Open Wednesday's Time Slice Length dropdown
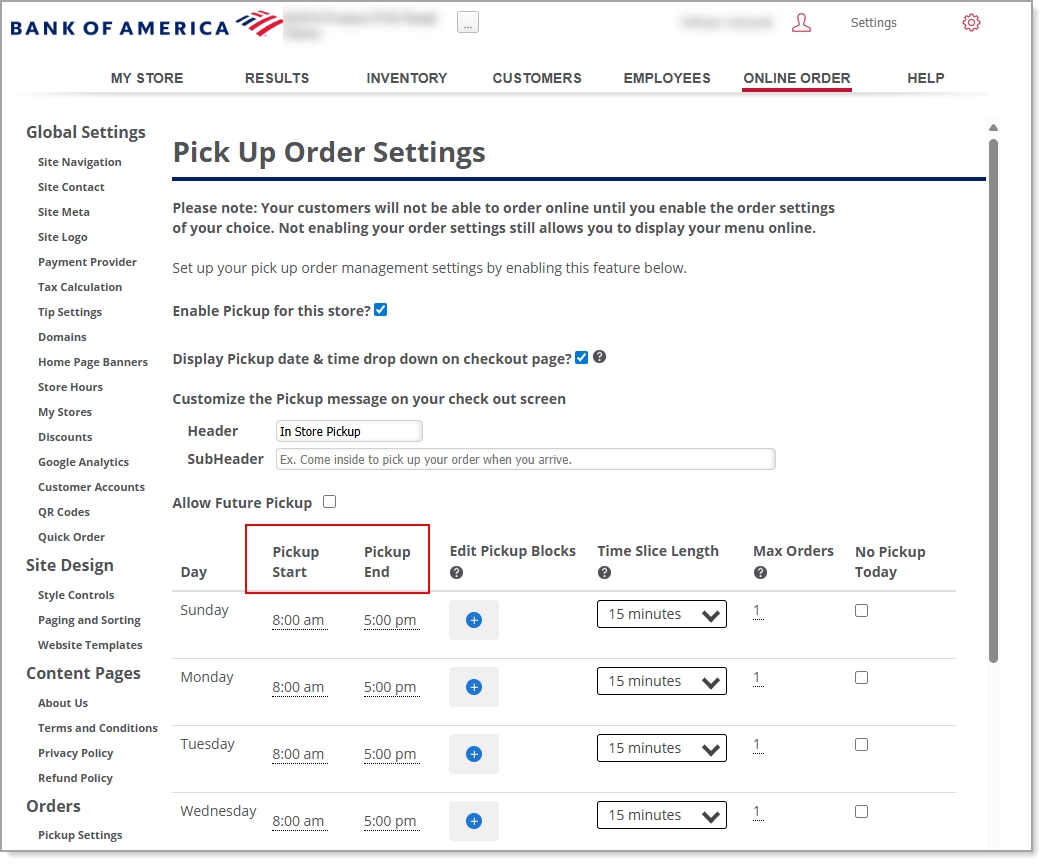 [x=661, y=814]
